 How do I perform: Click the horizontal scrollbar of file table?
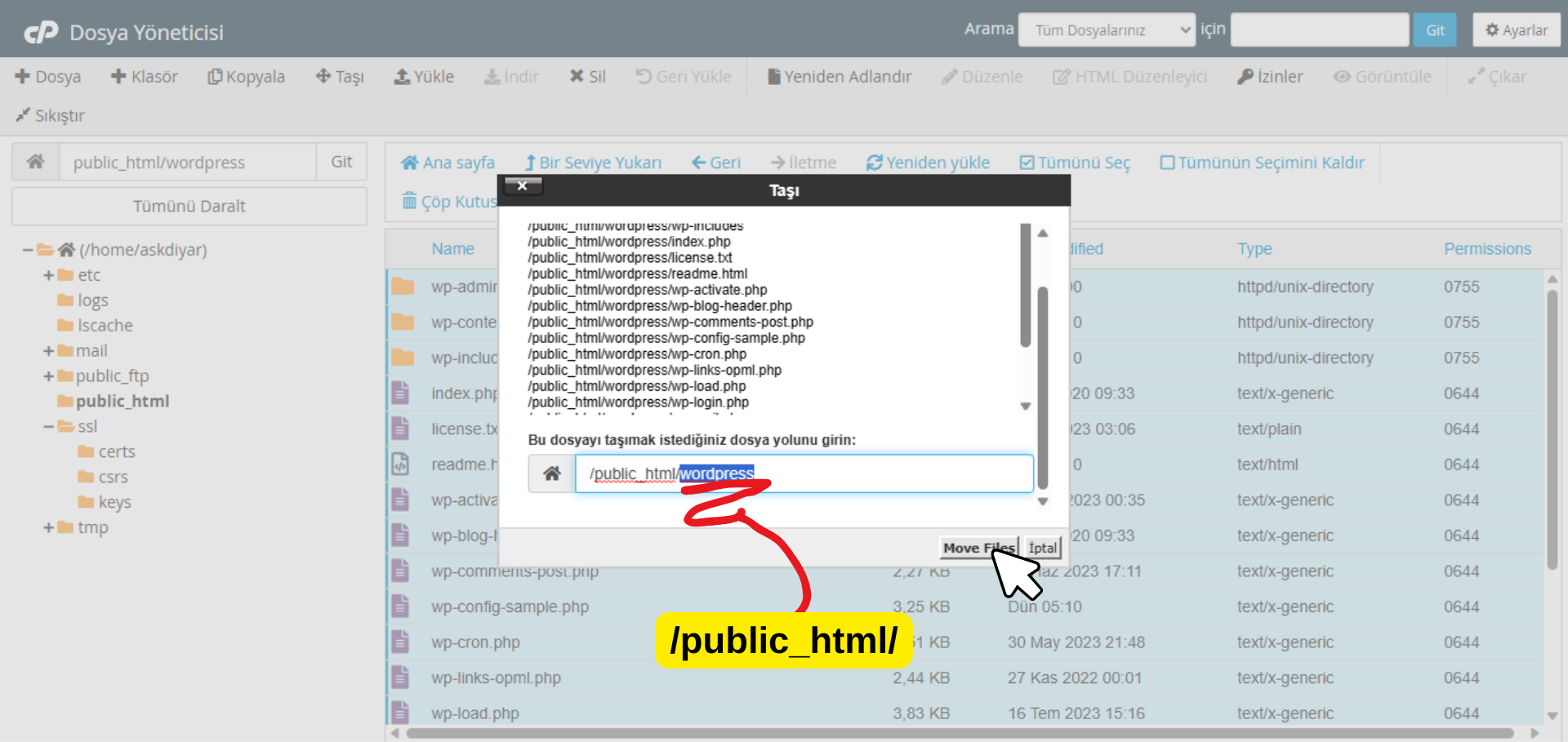pos(960,733)
